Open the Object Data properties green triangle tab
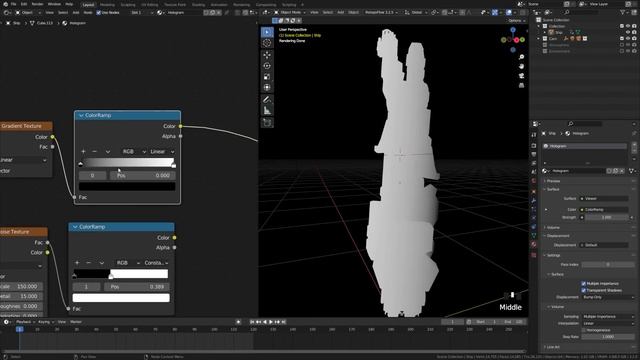The height and width of the screenshot is (360, 640). (x=534, y=236)
